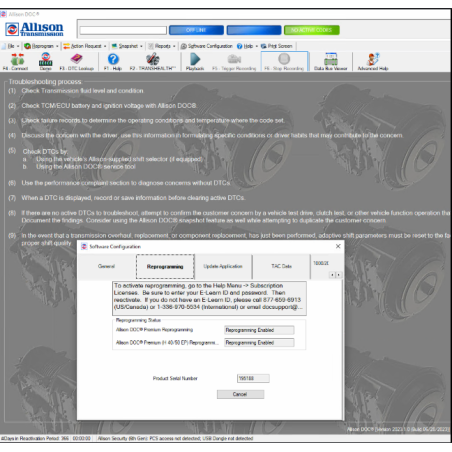Click the Cancel button in the dialog
This screenshot has width=452, height=452.
click(x=240, y=394)
